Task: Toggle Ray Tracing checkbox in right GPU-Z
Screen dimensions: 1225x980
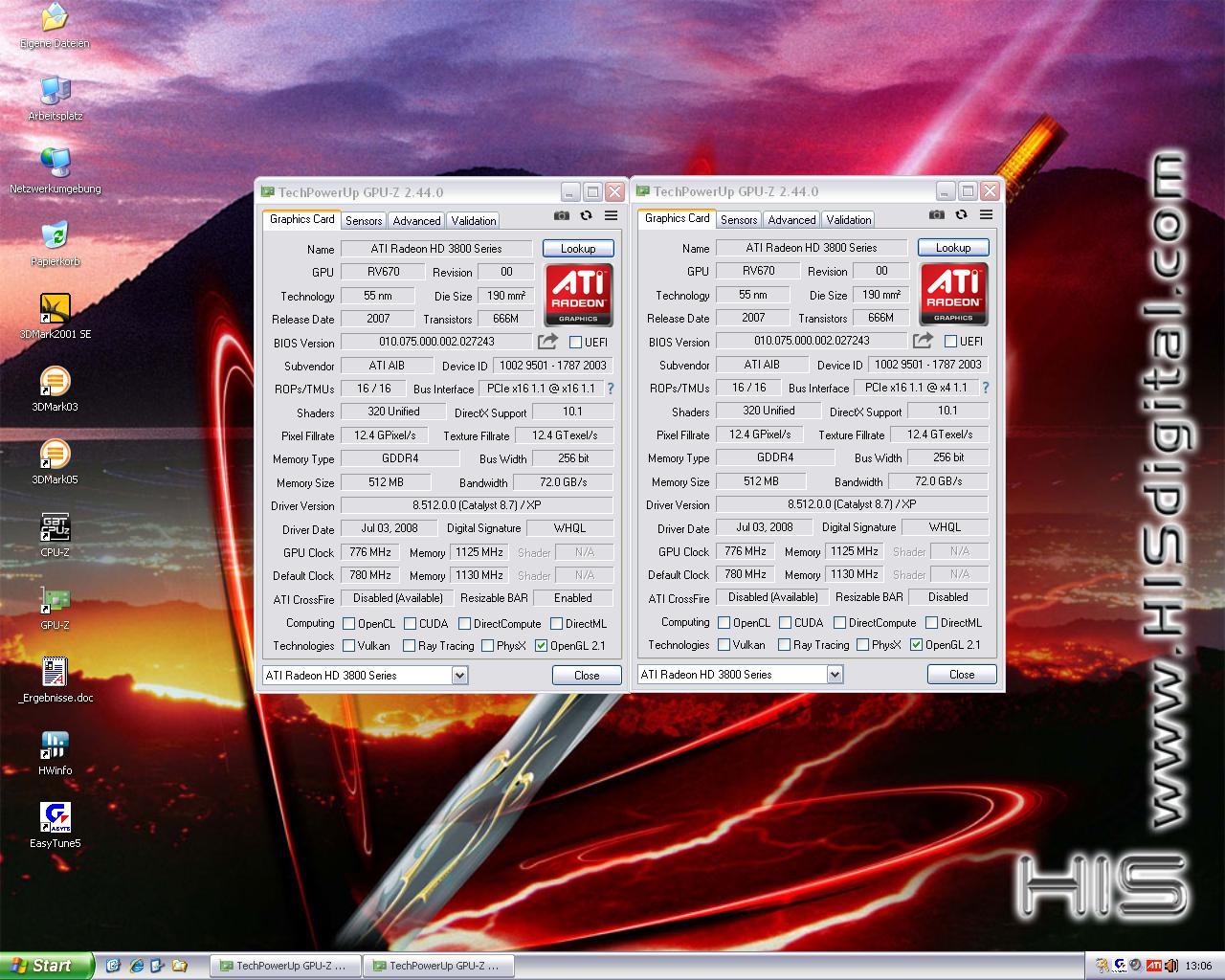Action: pyautogui.click(x=785, y=645)
